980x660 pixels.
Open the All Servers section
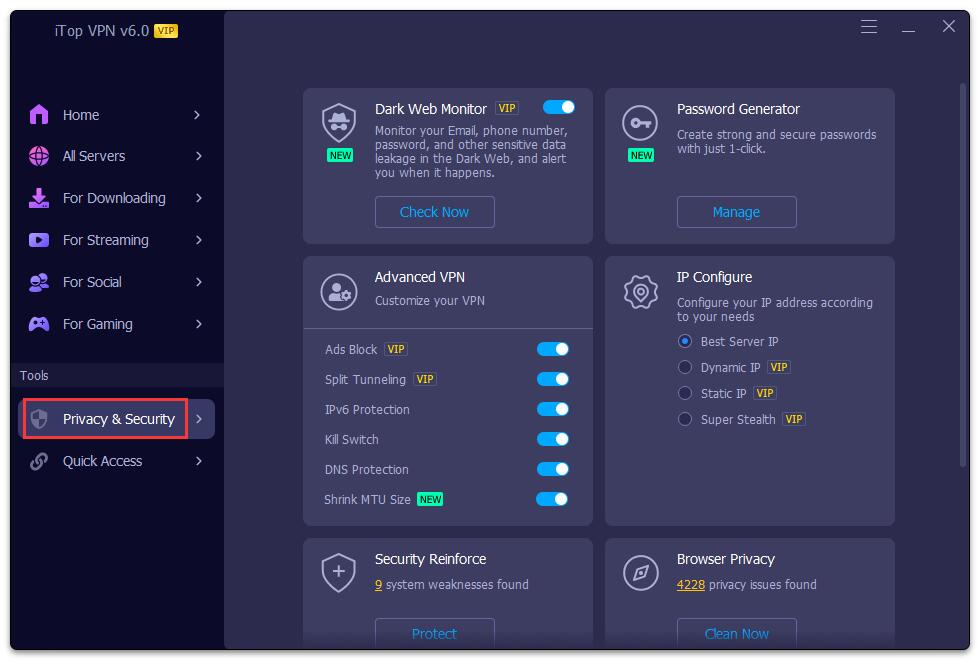(x=116, y=156)
